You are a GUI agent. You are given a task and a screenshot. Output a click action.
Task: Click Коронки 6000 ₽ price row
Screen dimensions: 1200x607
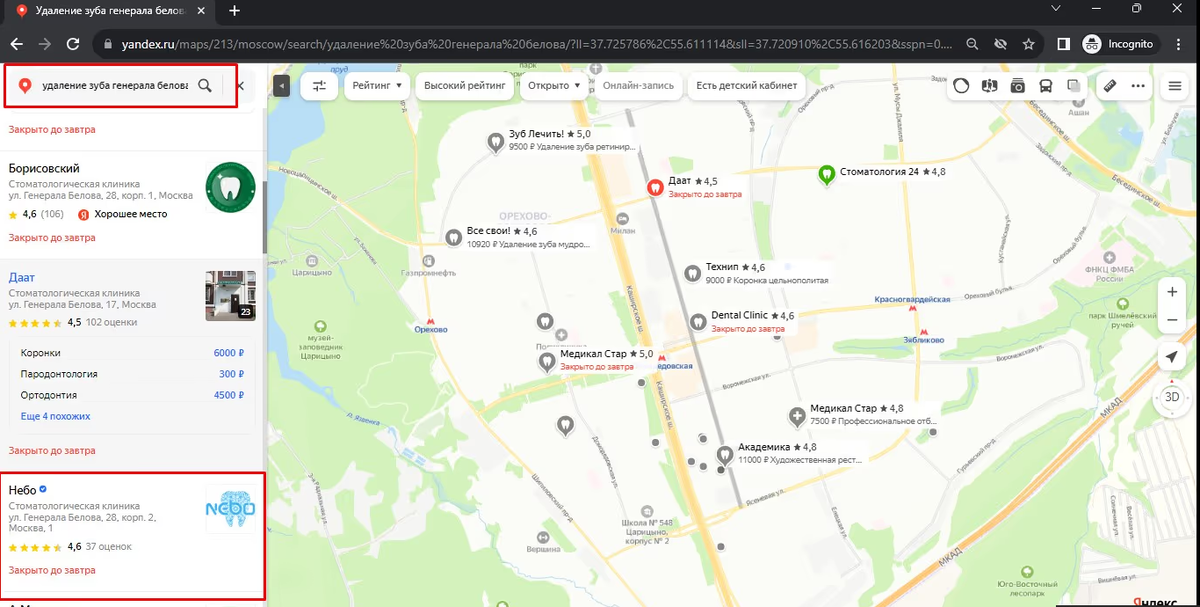[132, 353]
